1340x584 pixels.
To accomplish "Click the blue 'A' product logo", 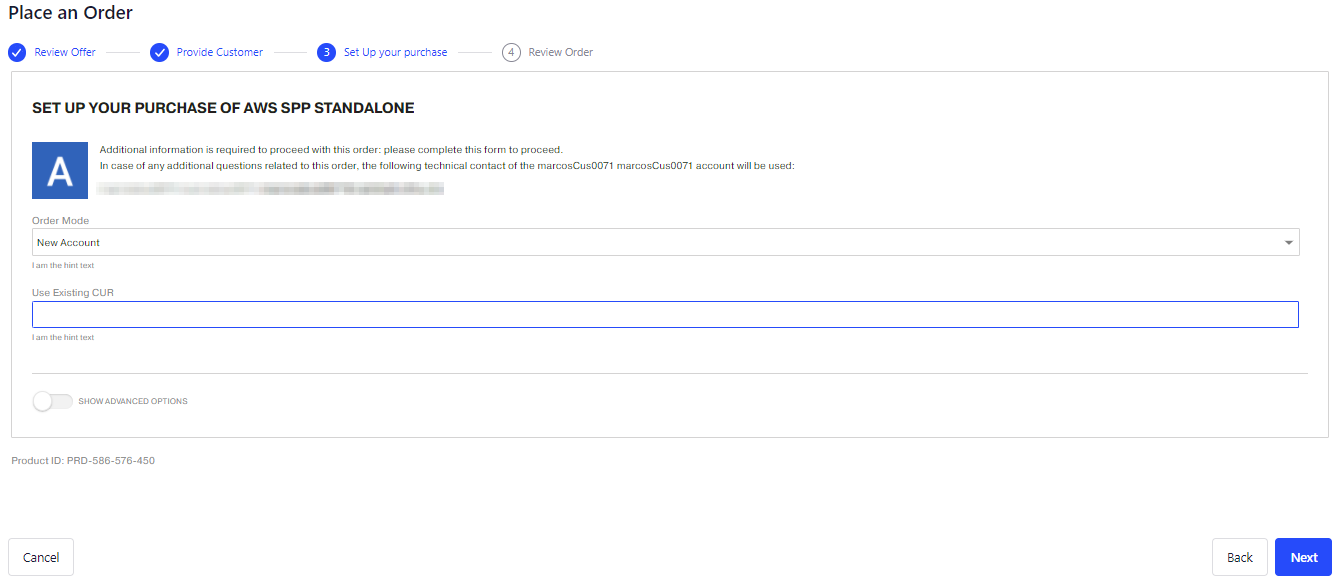I will 61,170.
